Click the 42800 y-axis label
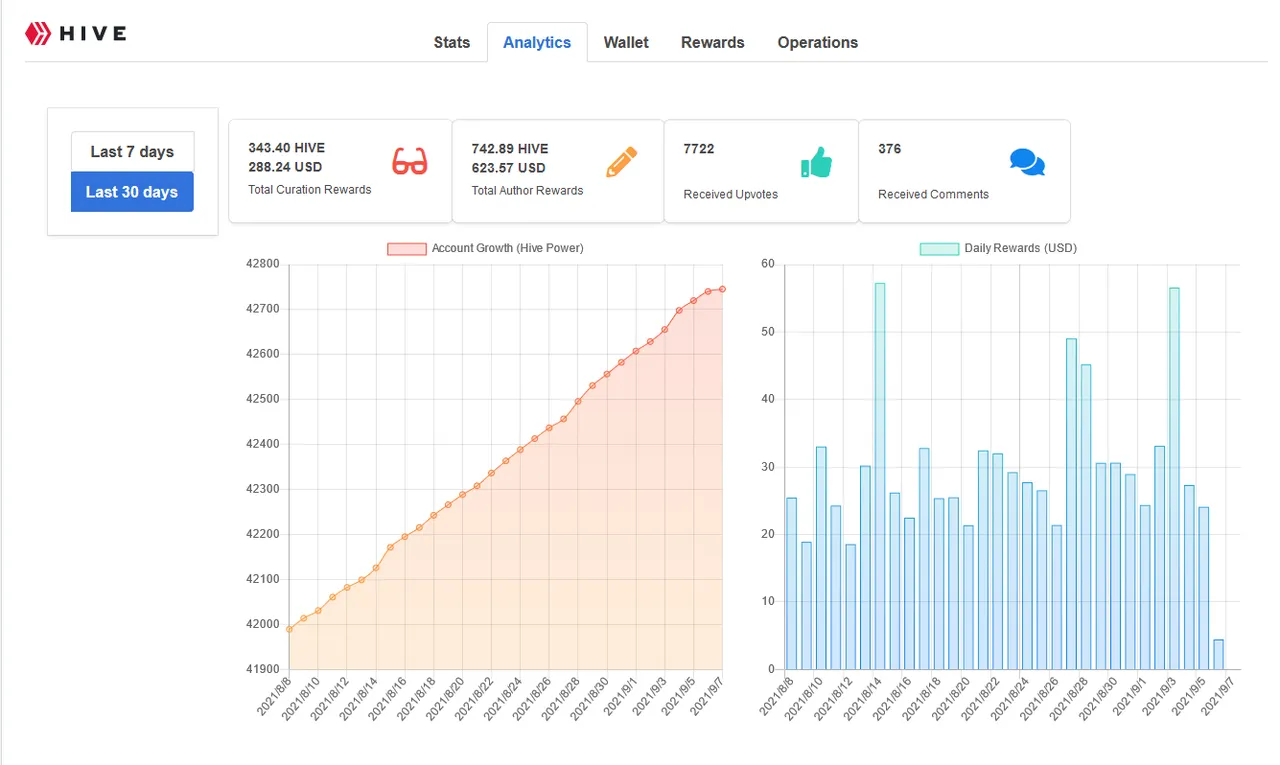The height and width of the screenshot is (765, 1280). tap(263, 264)
